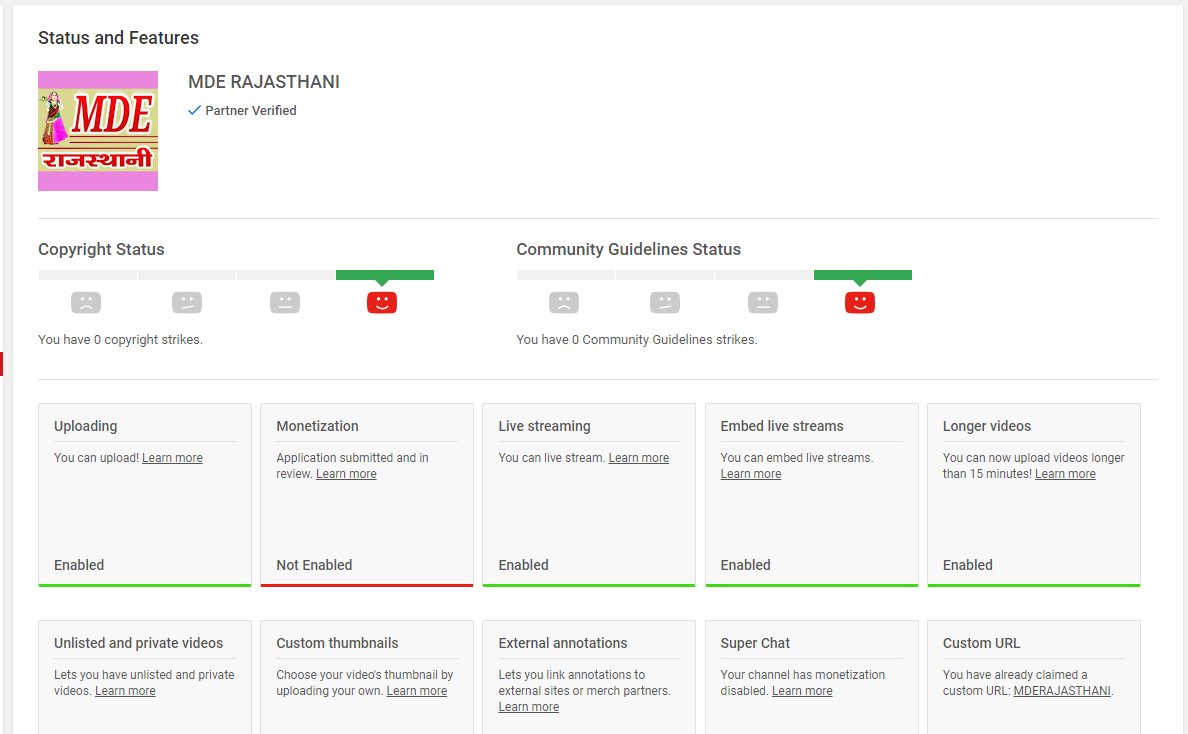
Task: Click the Enabled status in Uploading card
Action: (79, 565)
